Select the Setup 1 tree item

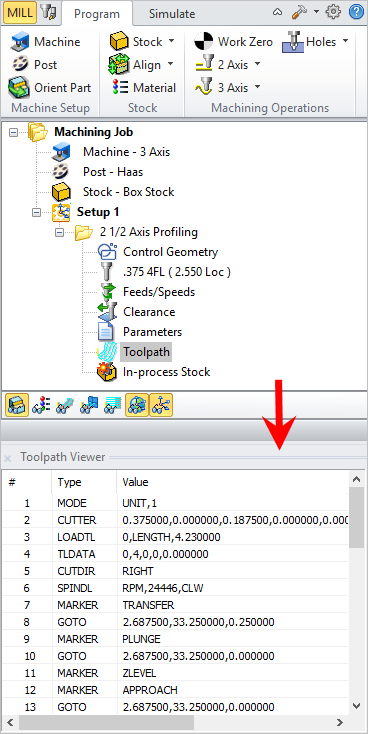tap(98, 212)
